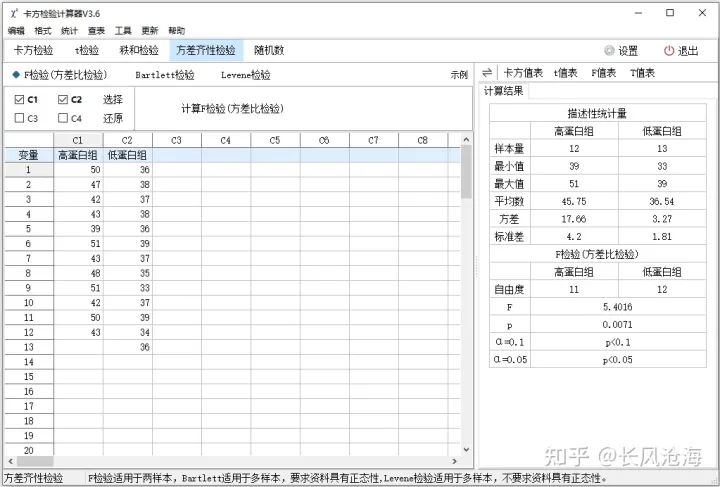Click the 计算F检验(方差比检验) button
Screen dimensions: 720x487
[x=232, y=109]
